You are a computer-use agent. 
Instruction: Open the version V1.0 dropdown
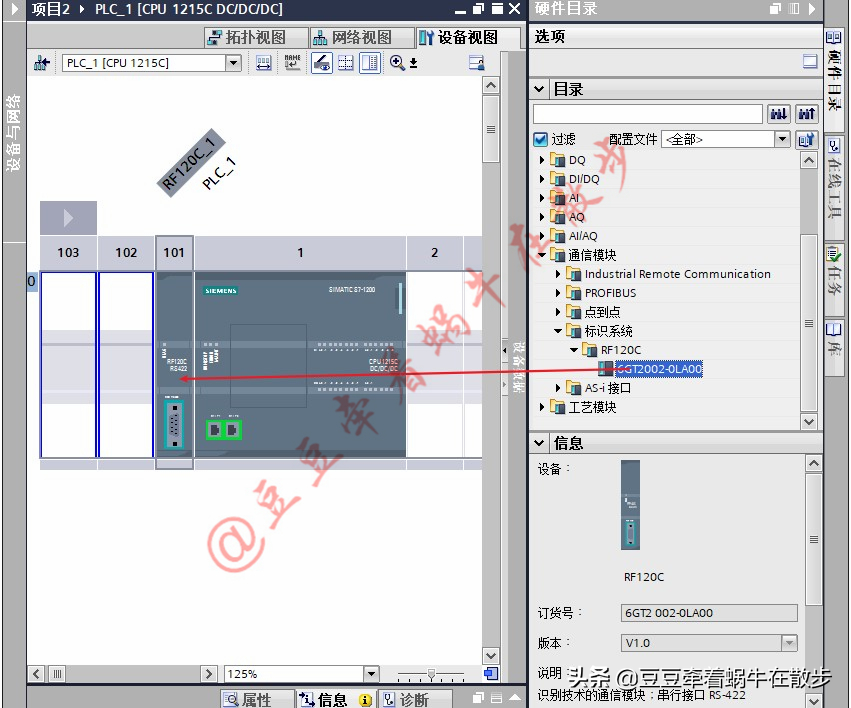(x=789, y=643)
